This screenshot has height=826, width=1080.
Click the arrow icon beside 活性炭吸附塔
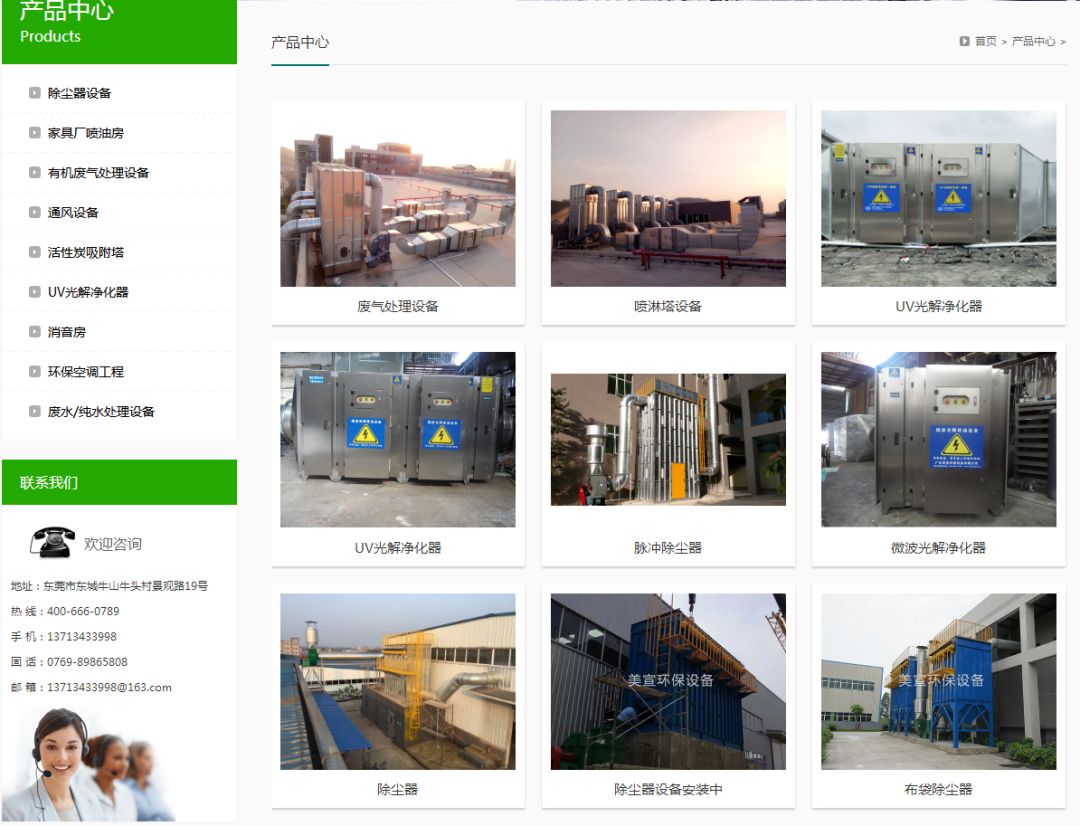[x=35, y=252]
